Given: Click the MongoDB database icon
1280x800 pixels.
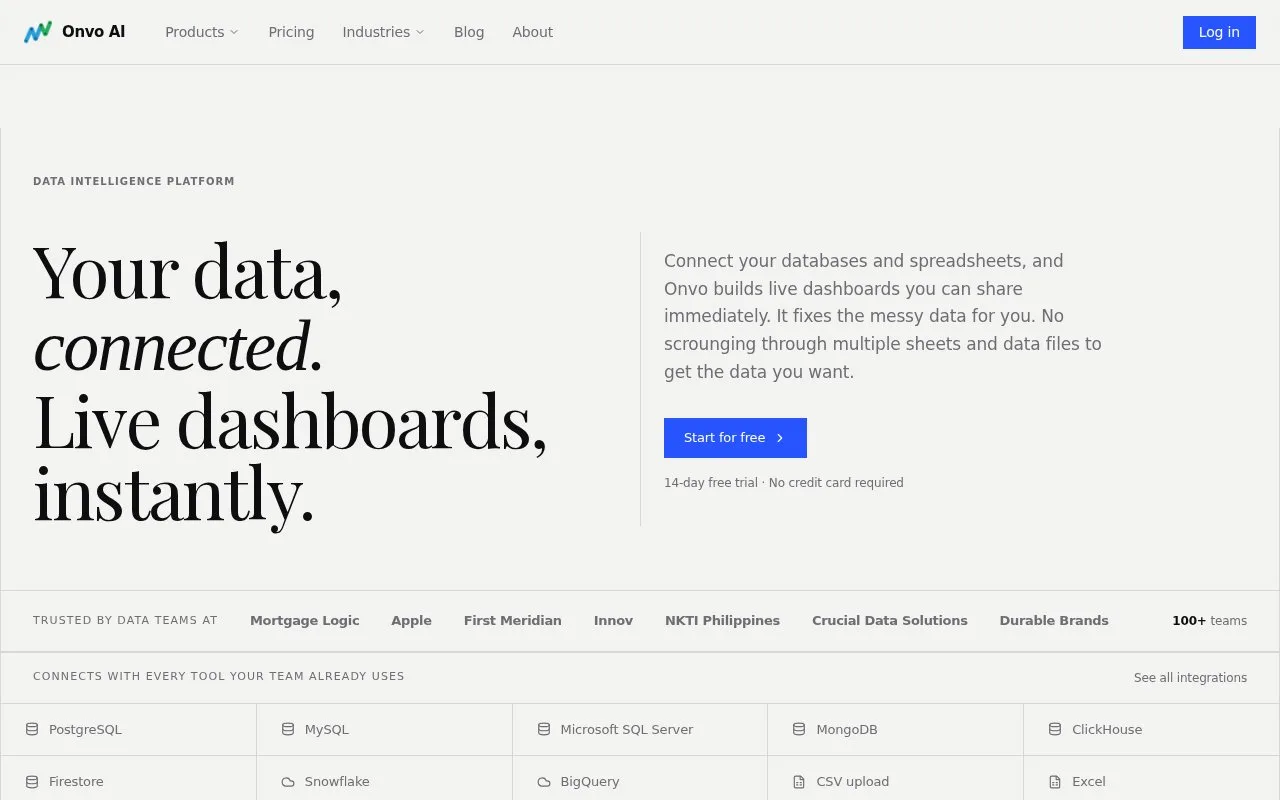Looking at the screenshot, I should pyautogui.click(x=799, y=729).
